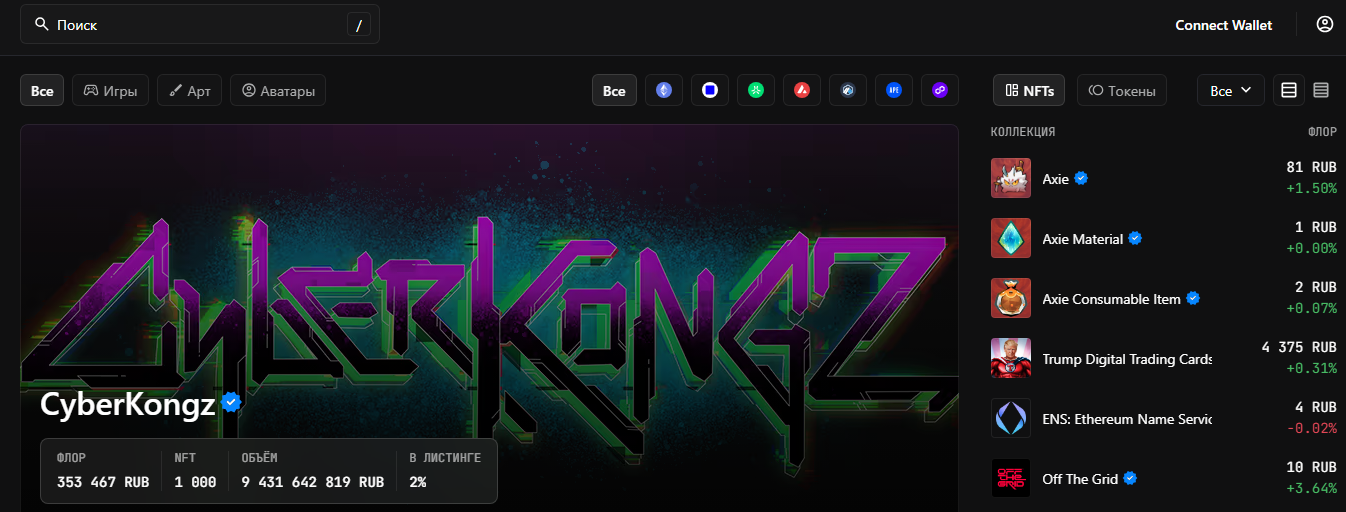Viewport: 1346px width, 512px height.
Task: Click the ОБЪЁМ stat label
Action: pos(259,458)
